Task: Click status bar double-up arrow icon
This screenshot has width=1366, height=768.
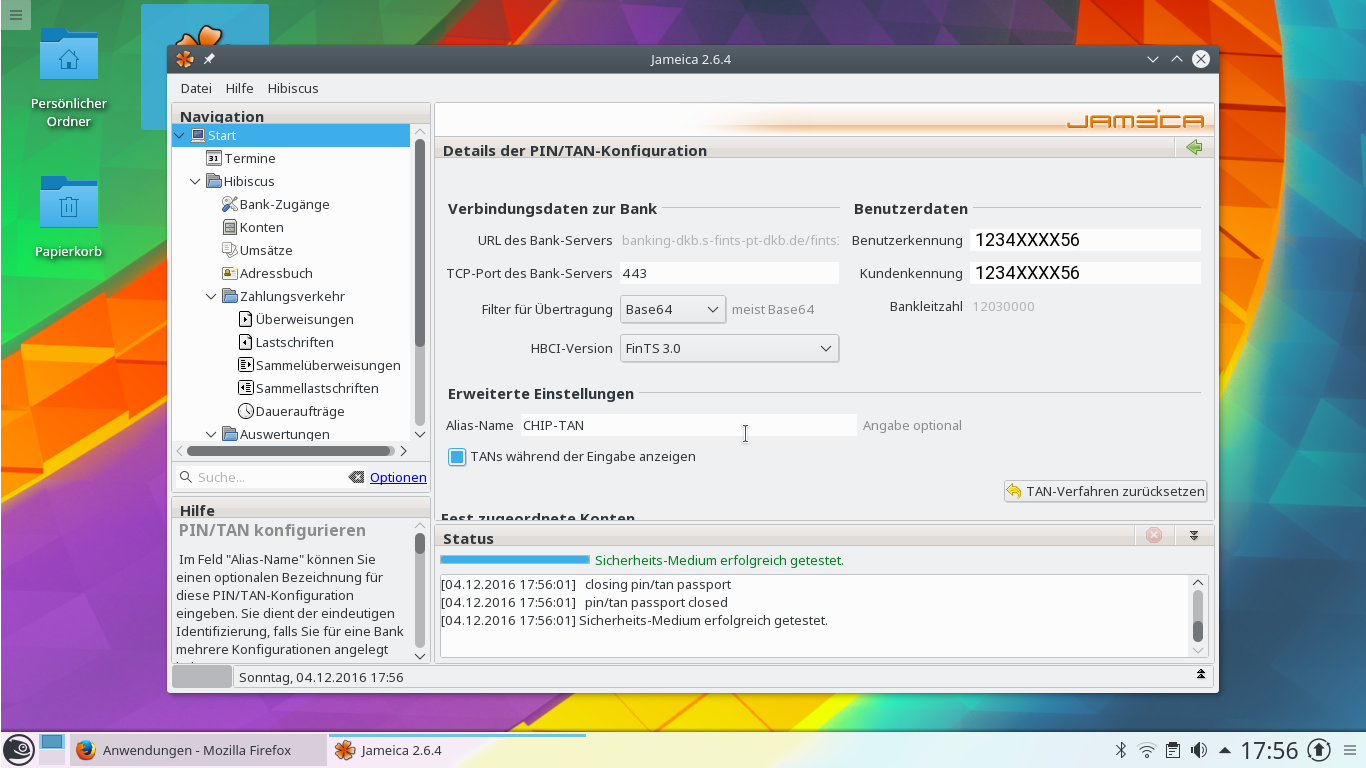Action: point(1201,676)
